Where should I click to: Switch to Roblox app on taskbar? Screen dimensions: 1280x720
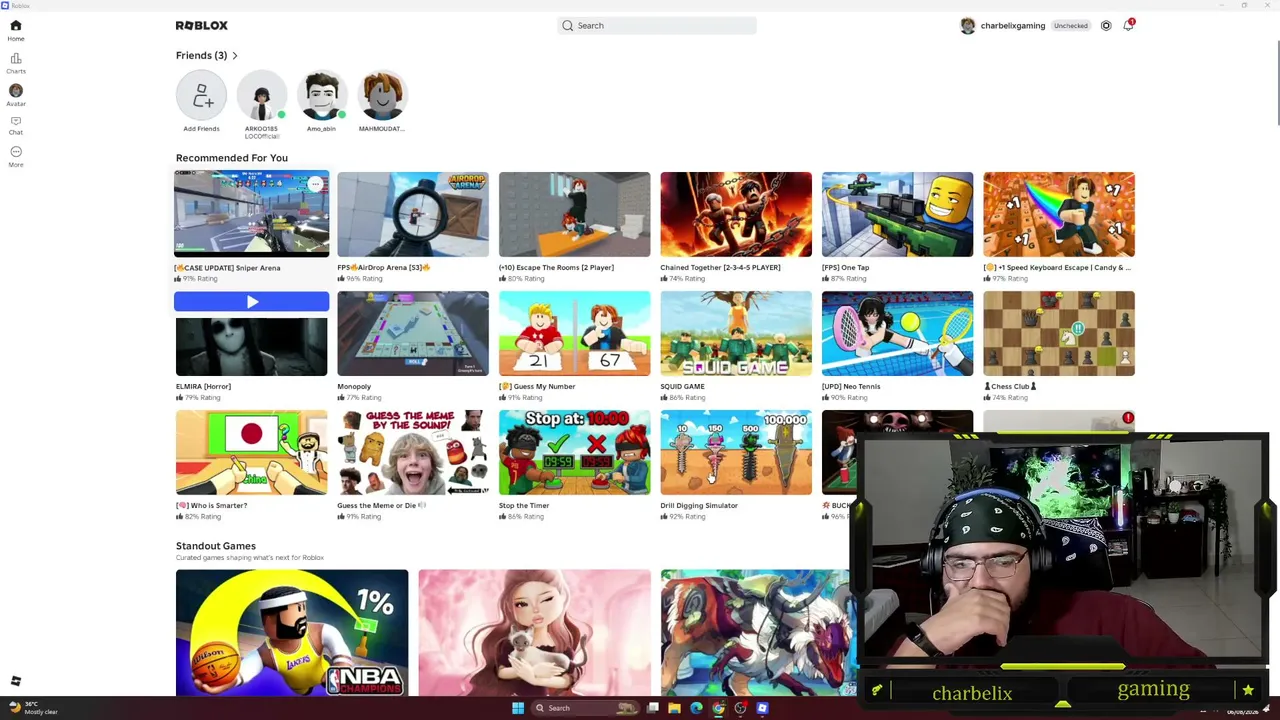tap(762, 708)
